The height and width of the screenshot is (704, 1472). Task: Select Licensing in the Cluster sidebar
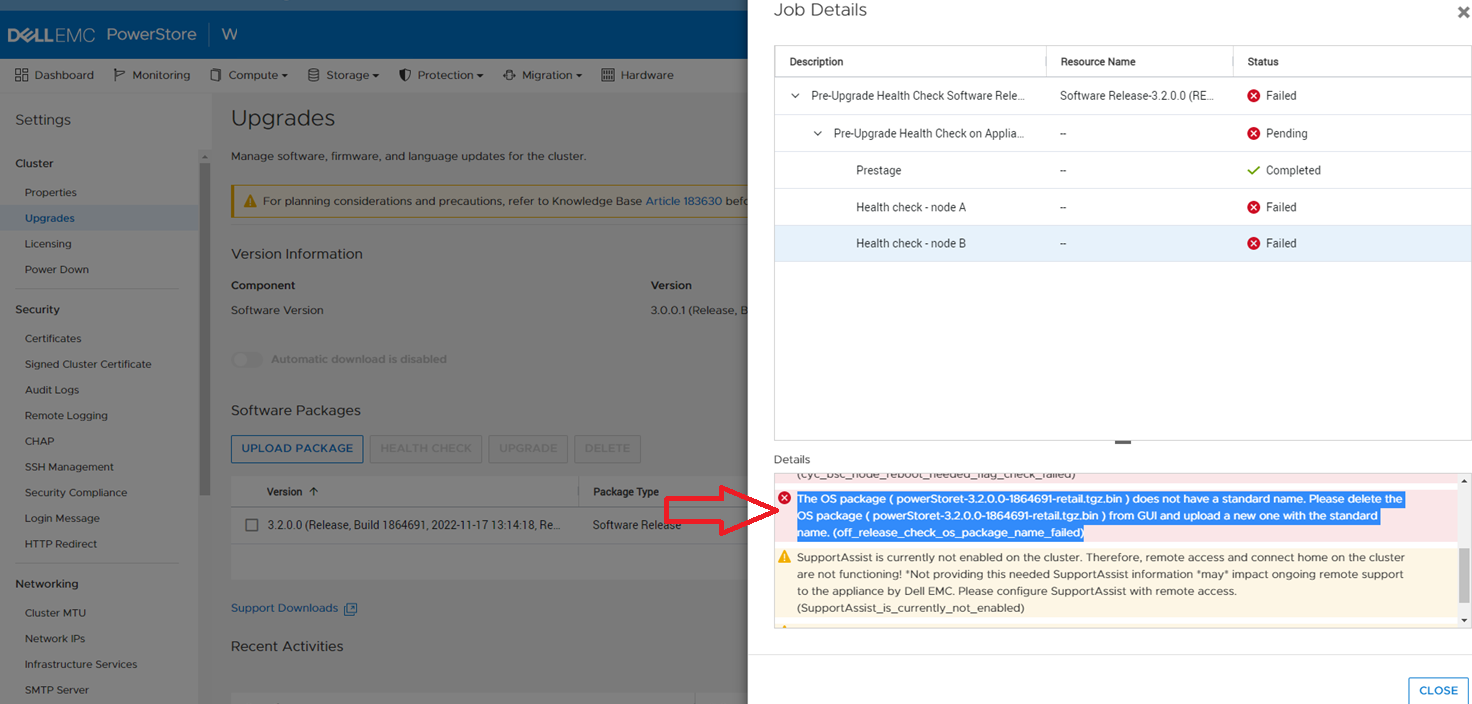(x=48, y=243)
